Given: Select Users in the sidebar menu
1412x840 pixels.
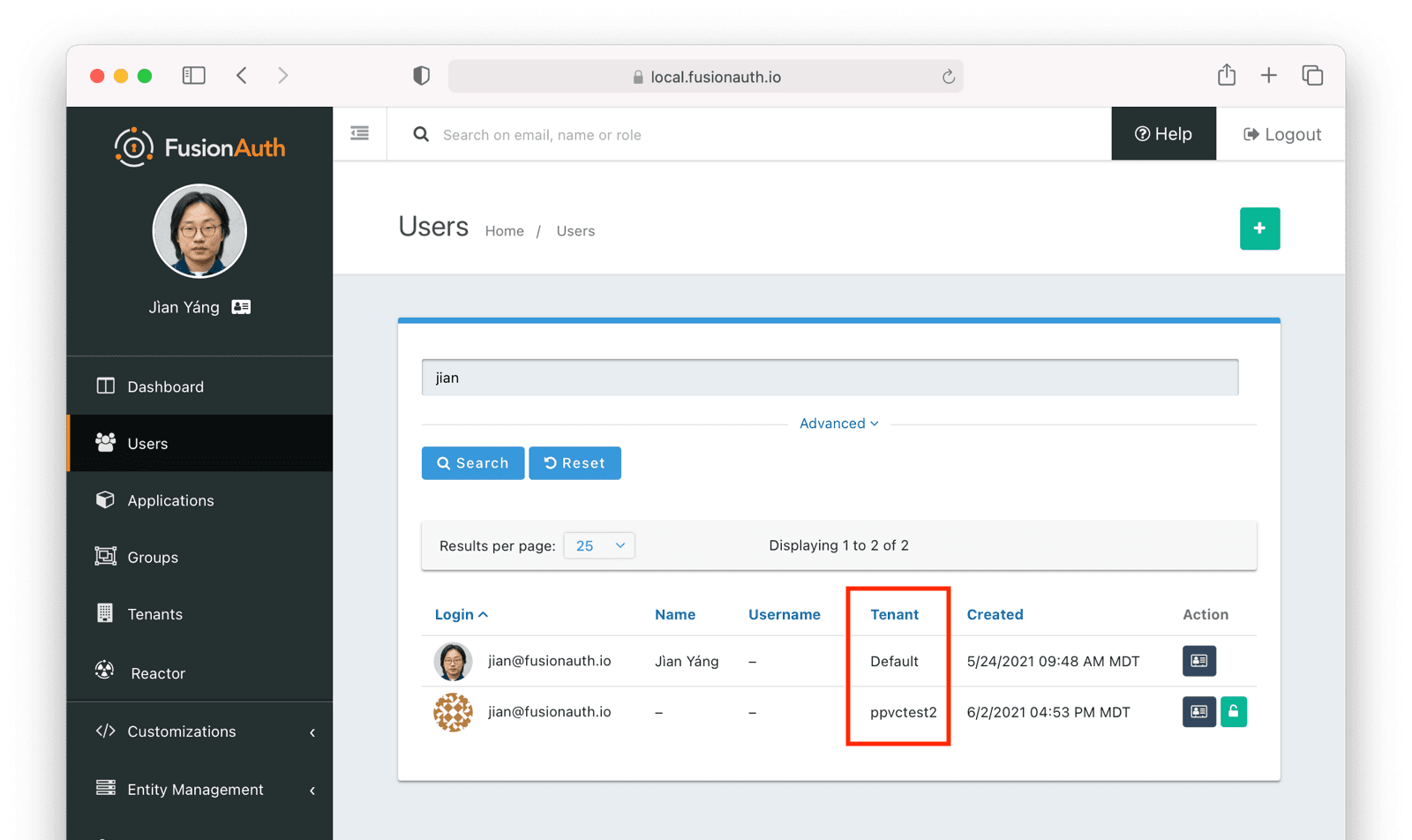Looking at the screenshot, I should 146,443.
